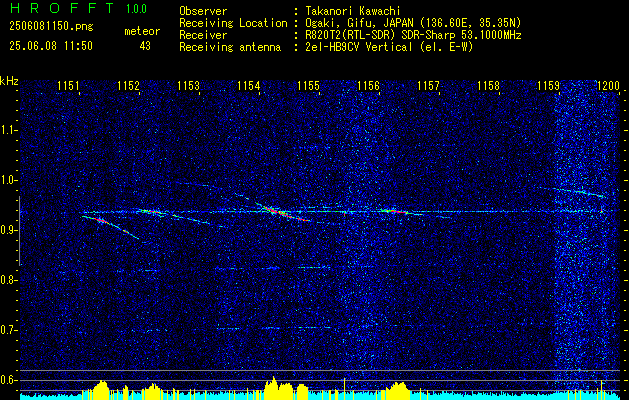The image size is (629, 400).
Task: Click the meteor label
Action: pos(142,31)
